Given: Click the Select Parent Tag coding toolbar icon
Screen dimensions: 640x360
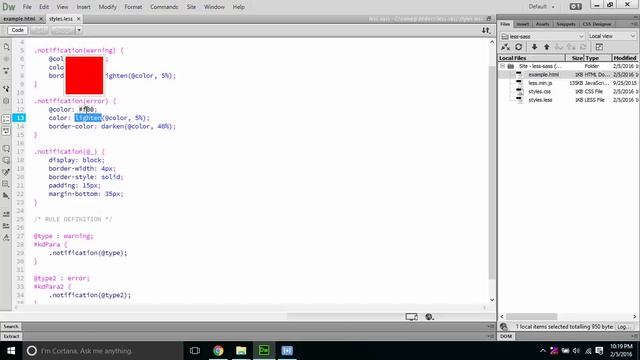Looking at the screenshot, I should point(6,89).
